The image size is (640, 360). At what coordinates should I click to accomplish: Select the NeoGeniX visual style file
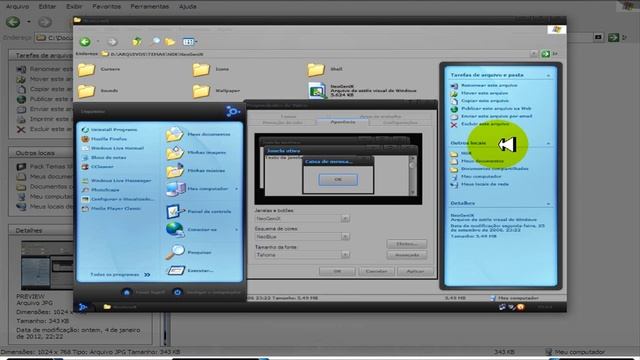pos(363,91)
